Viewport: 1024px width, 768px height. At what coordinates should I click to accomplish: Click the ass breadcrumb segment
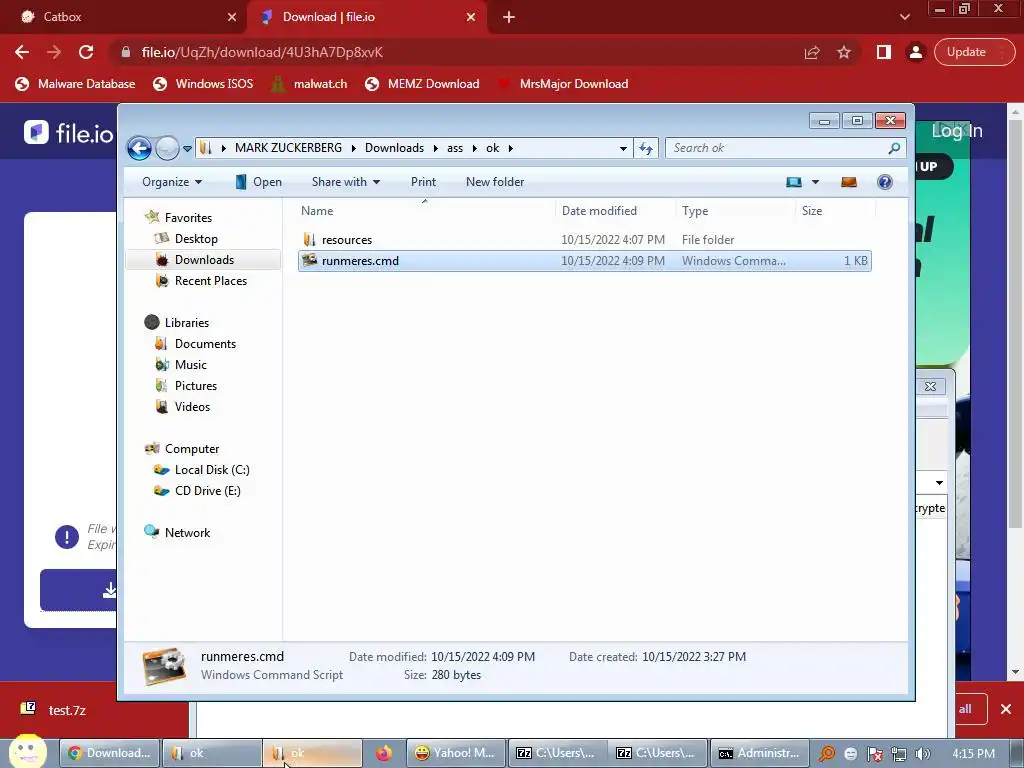(x=455, y=148)
